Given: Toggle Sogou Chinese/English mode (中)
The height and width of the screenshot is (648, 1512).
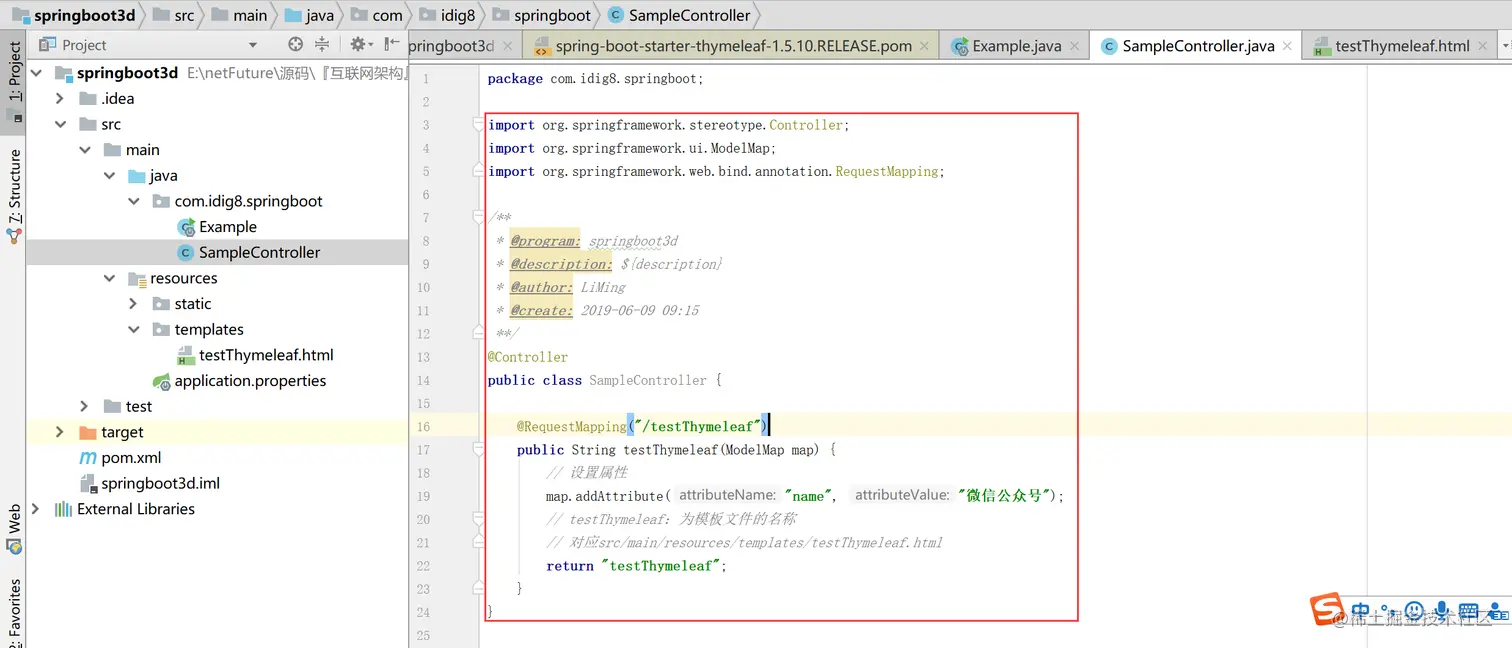Looking at the screenshot, I should point(1360,611).
